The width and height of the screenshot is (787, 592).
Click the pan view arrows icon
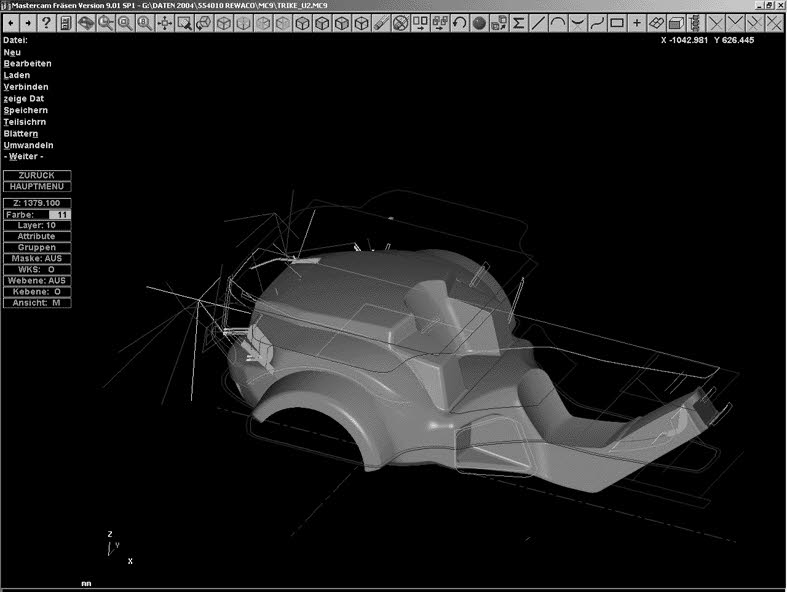165,22
